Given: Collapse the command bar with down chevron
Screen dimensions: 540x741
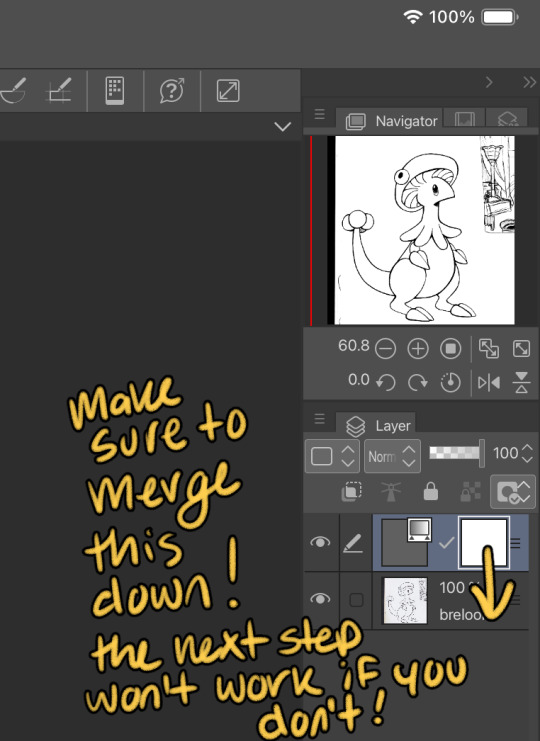Looking at the screenshot, I should pos(283,127).
